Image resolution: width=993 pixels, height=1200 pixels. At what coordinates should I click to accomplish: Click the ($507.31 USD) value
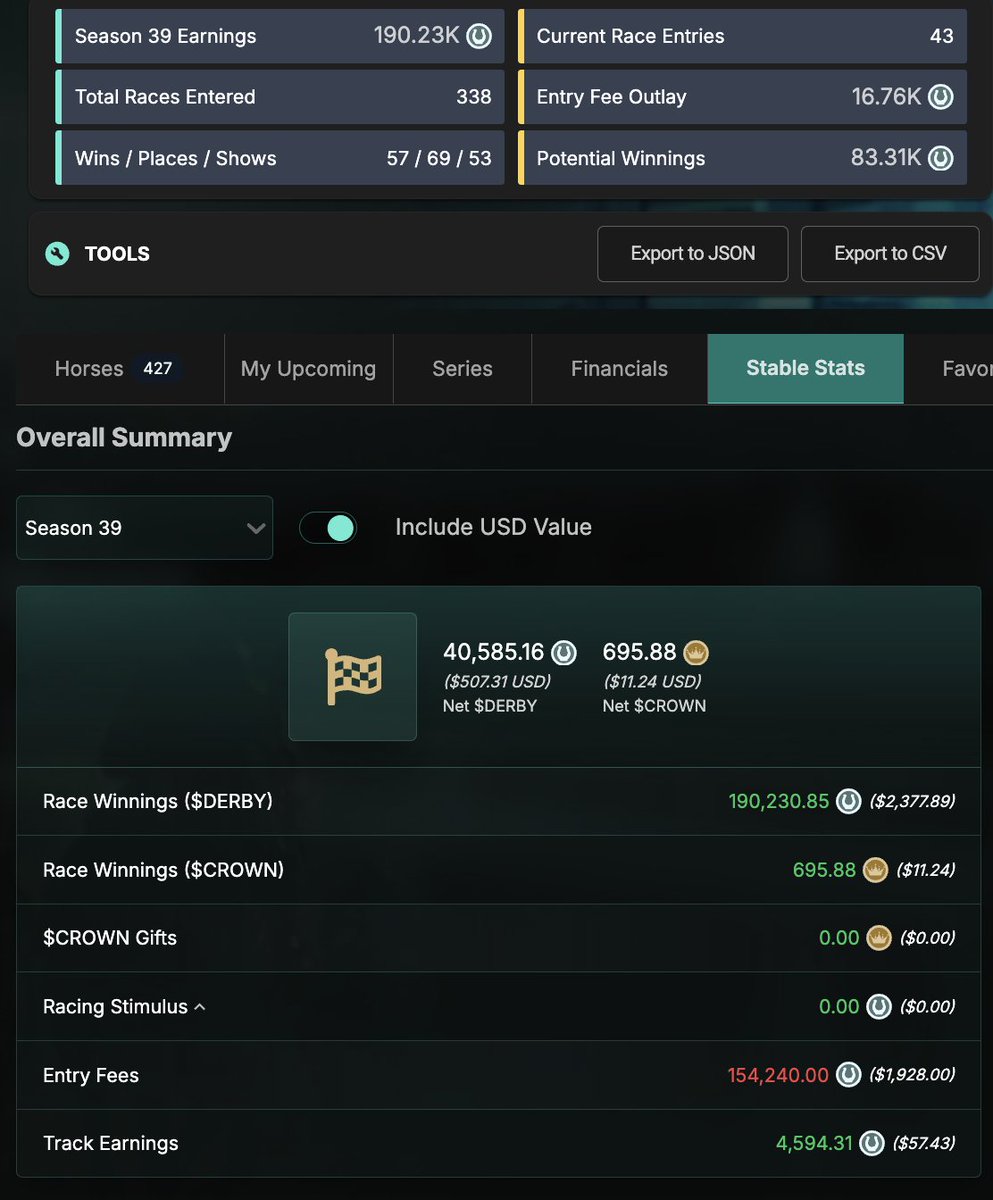point(497,681)
